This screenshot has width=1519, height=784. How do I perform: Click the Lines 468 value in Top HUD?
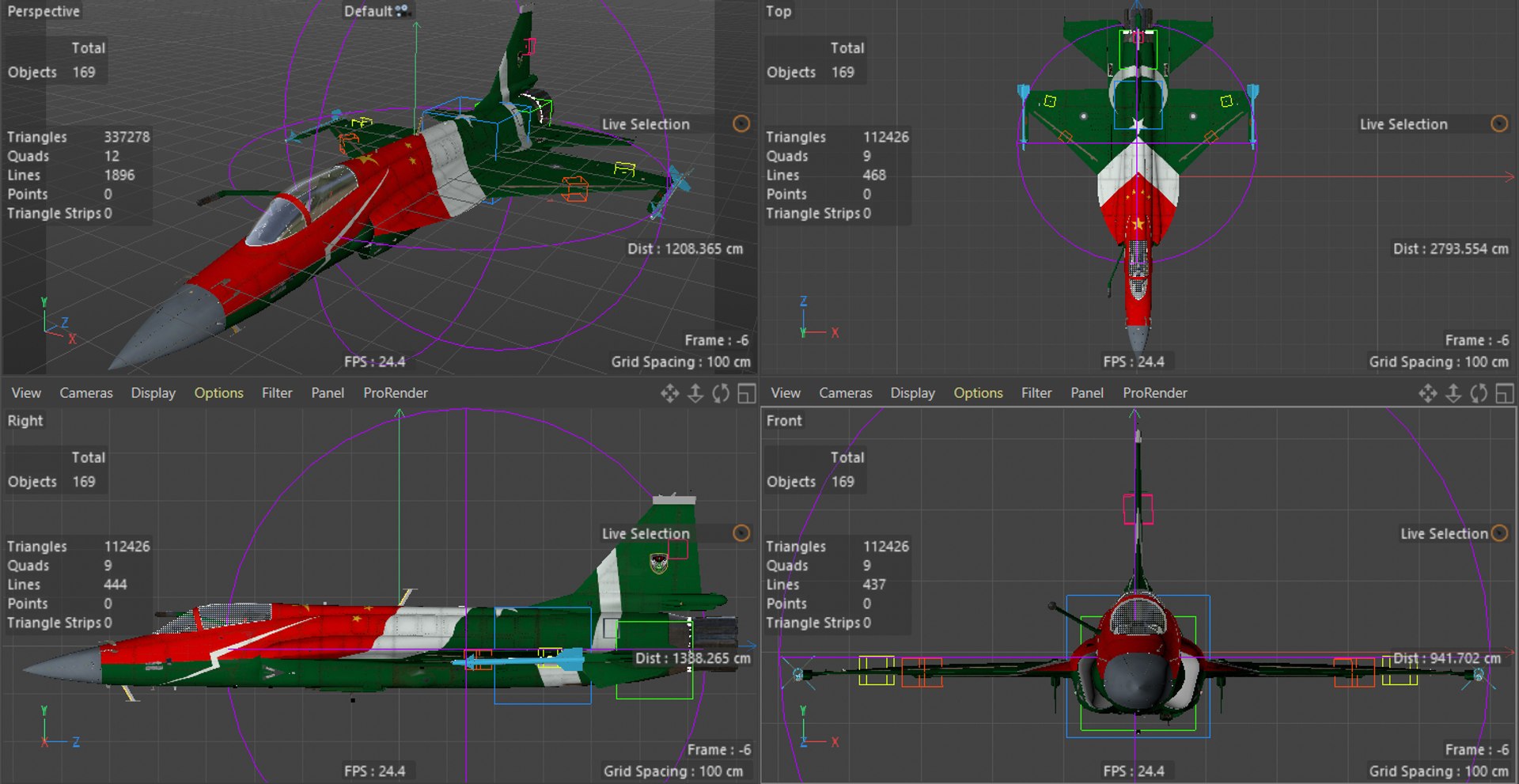click(874, 175)
